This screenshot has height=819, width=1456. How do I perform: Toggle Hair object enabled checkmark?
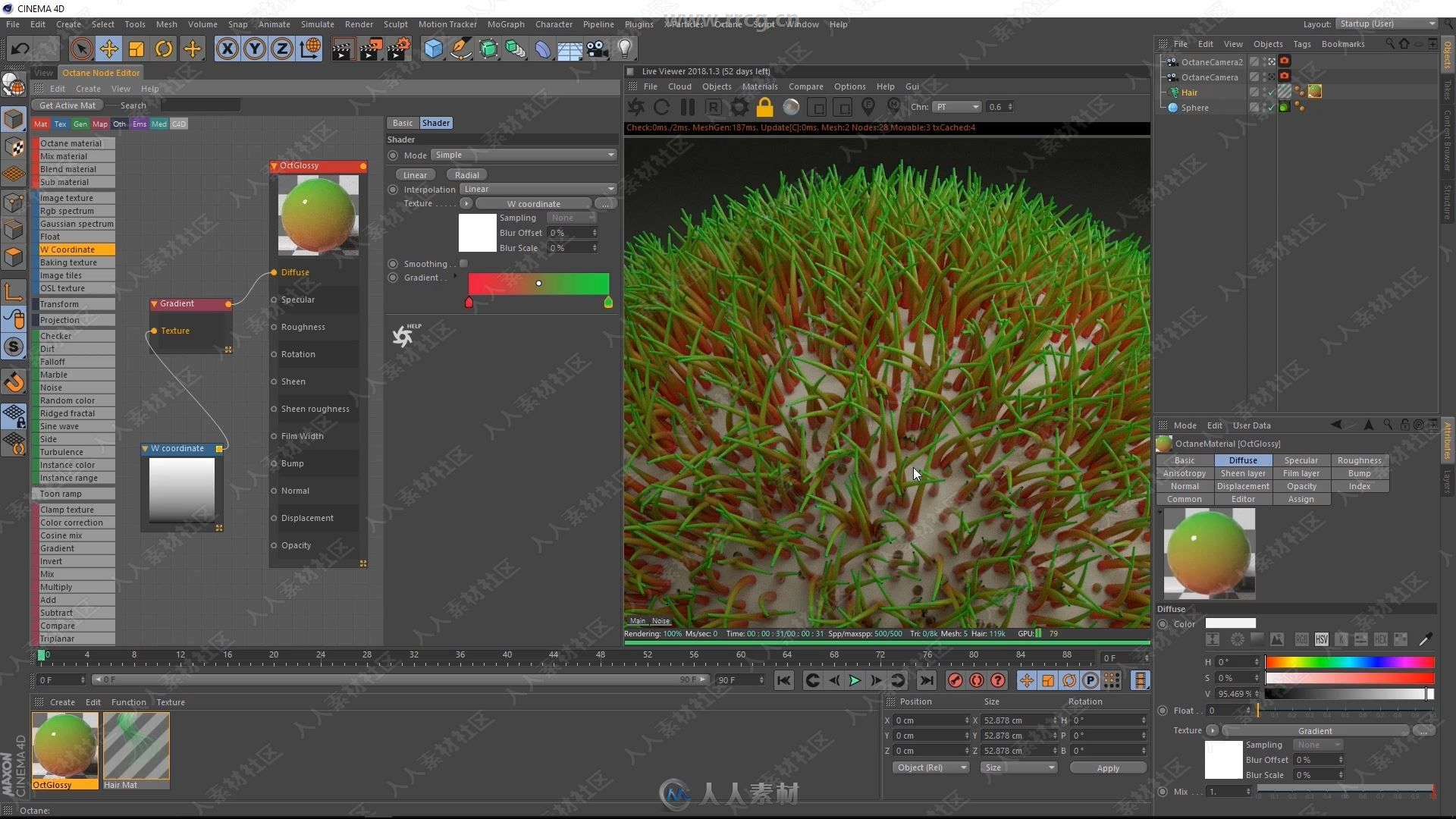pos(1272,93)
